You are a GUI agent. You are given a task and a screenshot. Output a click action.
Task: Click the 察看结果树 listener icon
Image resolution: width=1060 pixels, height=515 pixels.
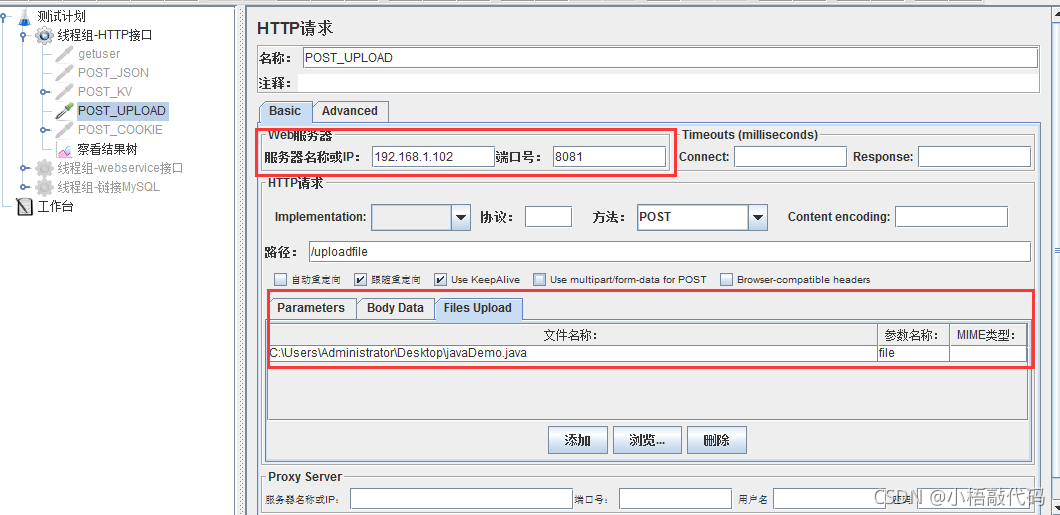[x=64, y=149]
